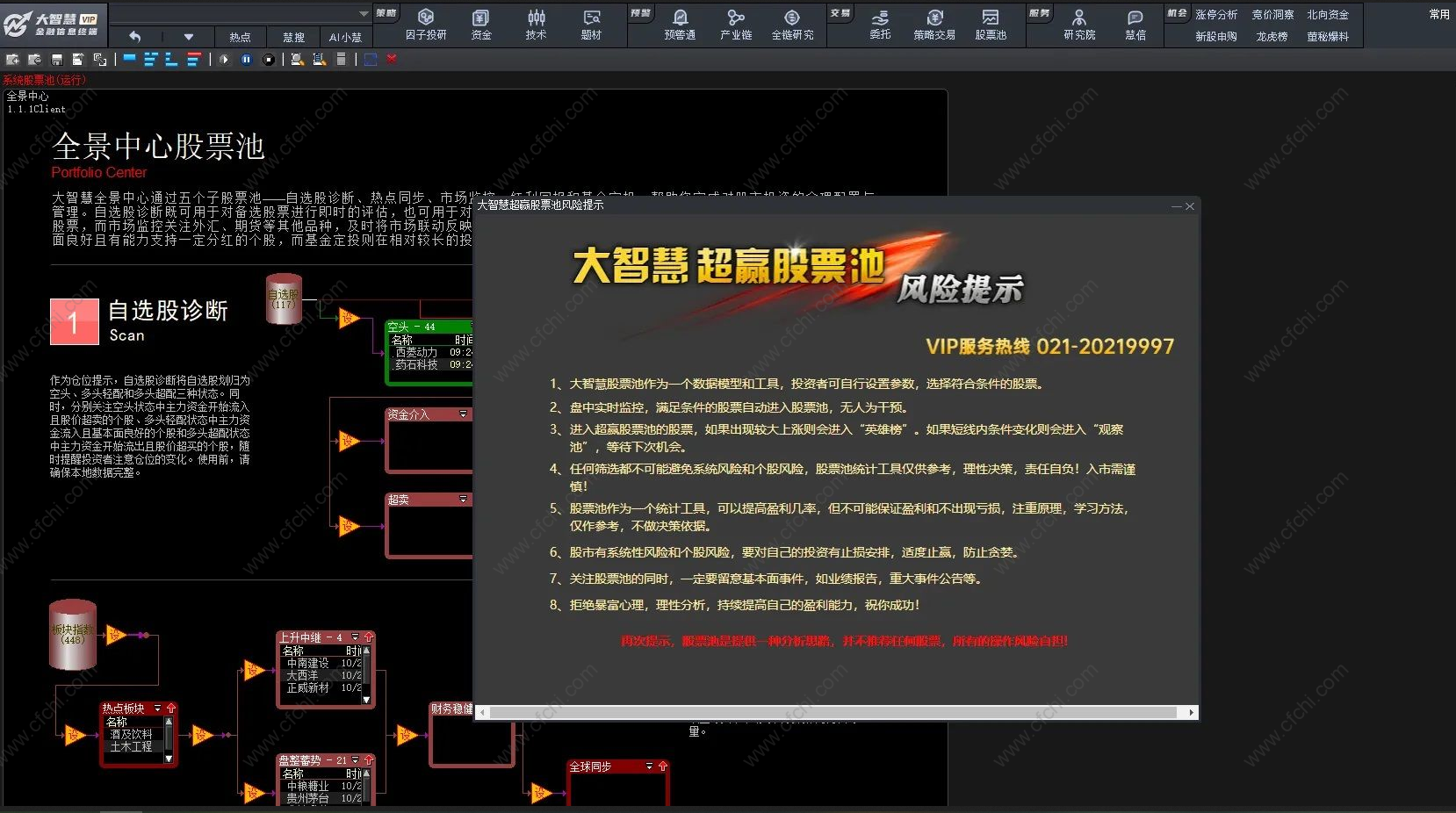The image size is (1456, 813).
Task: Open 涨停分析 link
Action: 1216,15
